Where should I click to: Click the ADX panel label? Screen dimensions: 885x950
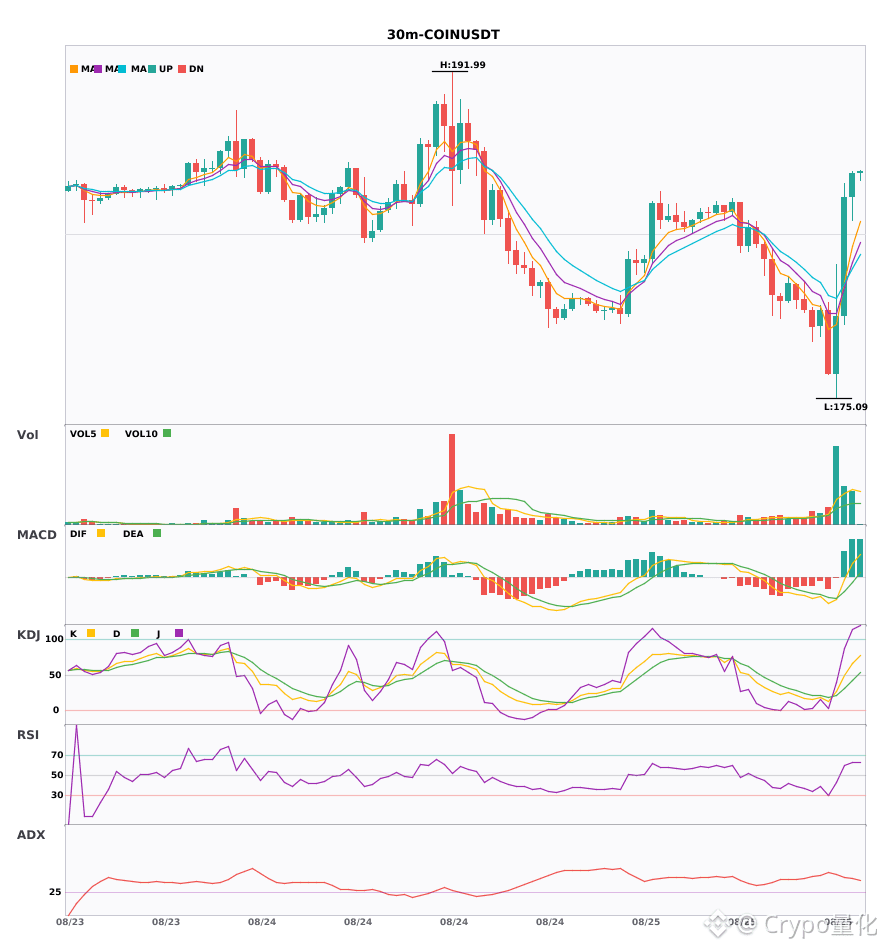(x=31, y=835)
